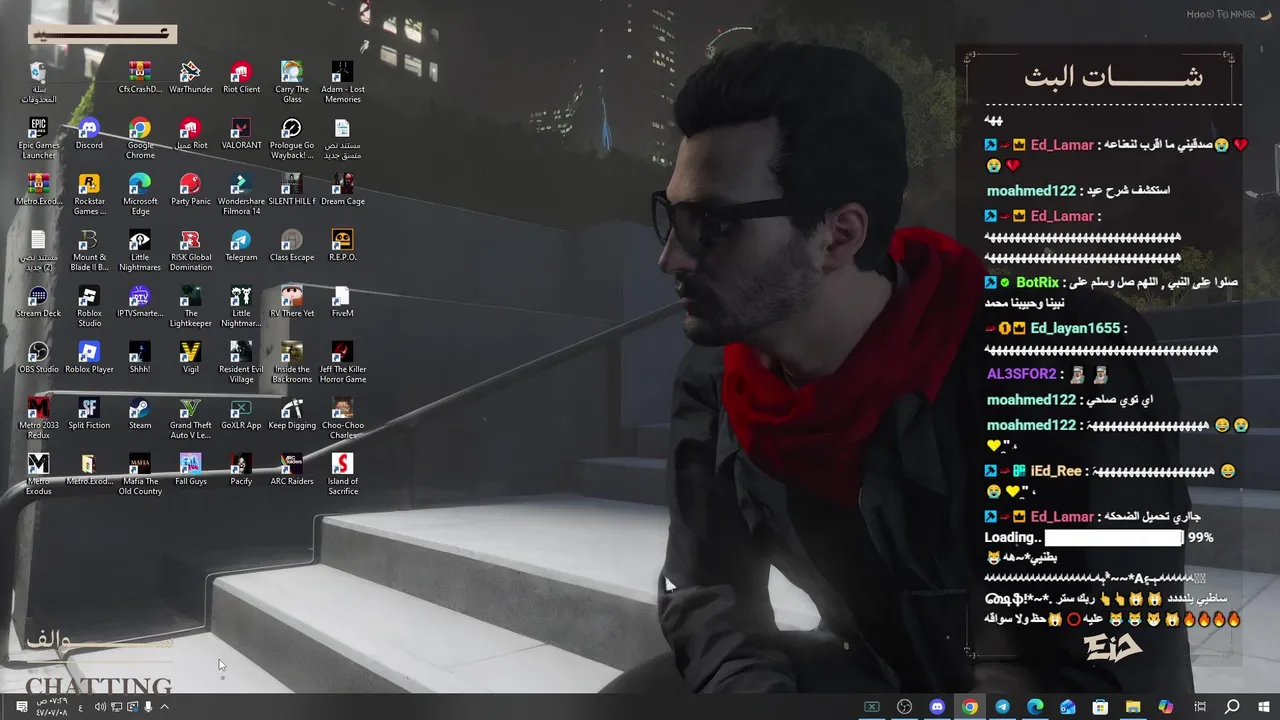This screenshot has height=720, width=1280.
Task: Open the Microsoft Edge desktop shortcut
Action: [140, 194]
